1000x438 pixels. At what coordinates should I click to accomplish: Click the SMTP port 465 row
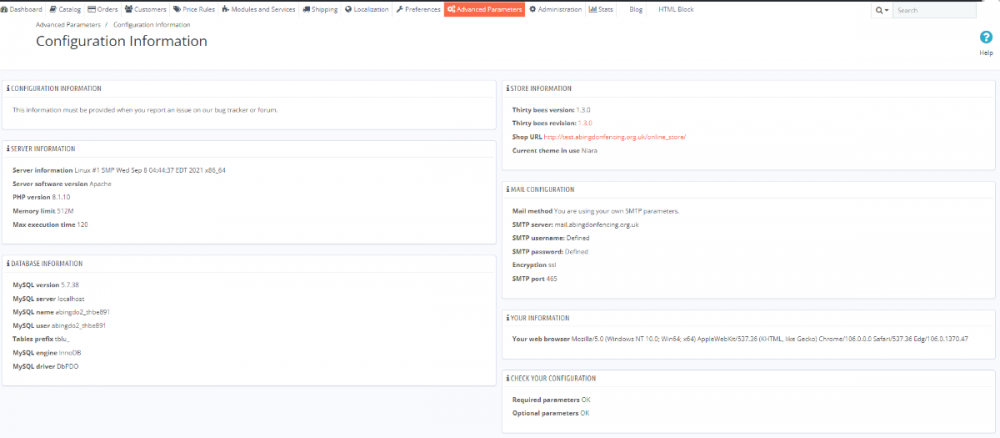point(535,279)
